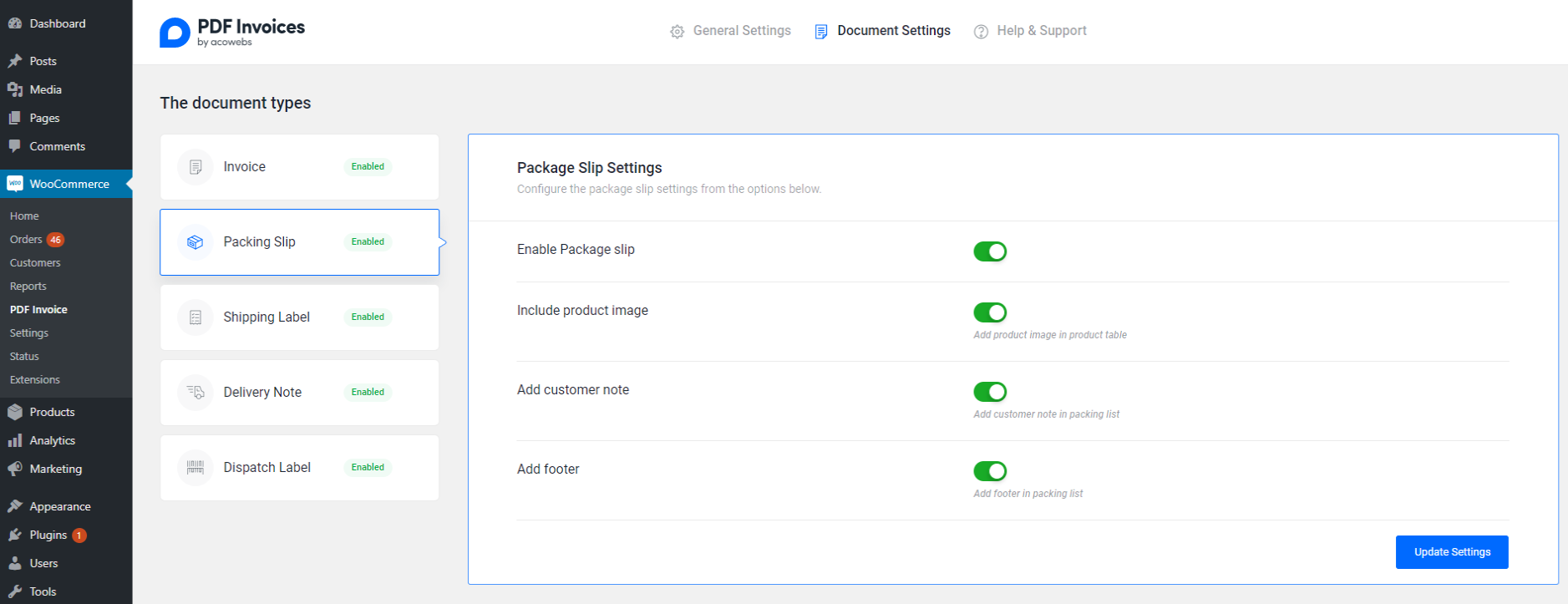Click the PDF Invoices logo icon
Viewport: 1568px width, 604px height.
coord(175,33)
